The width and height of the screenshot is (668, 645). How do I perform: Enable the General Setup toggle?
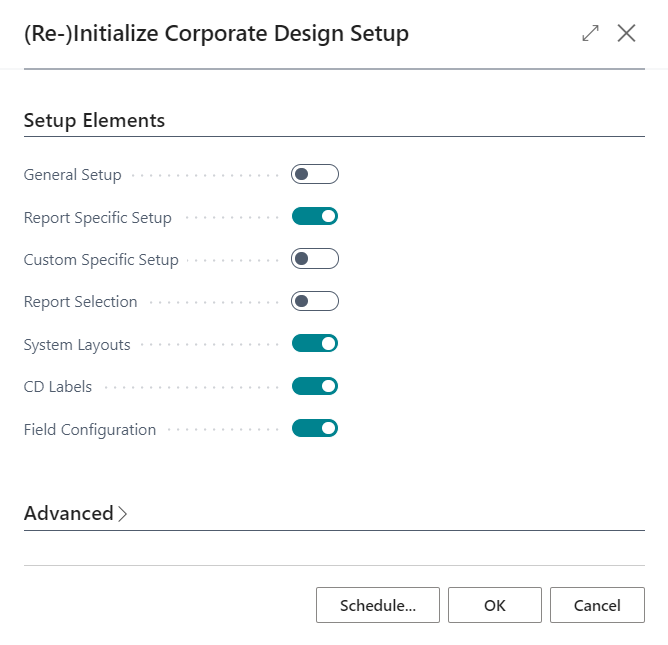[315, 174]
